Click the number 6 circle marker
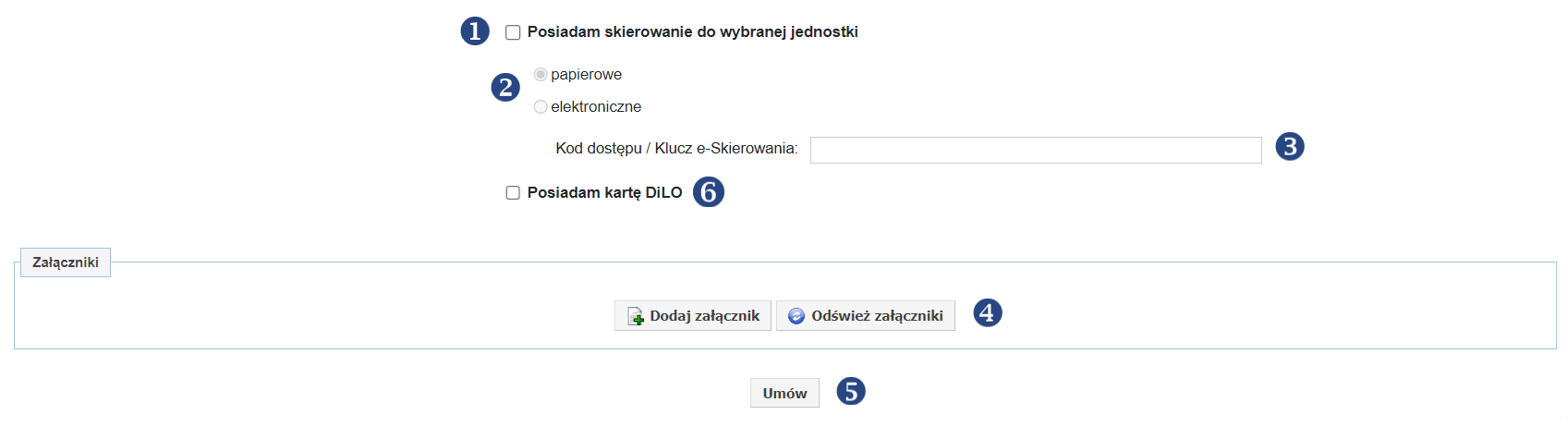 click(709, 192)
